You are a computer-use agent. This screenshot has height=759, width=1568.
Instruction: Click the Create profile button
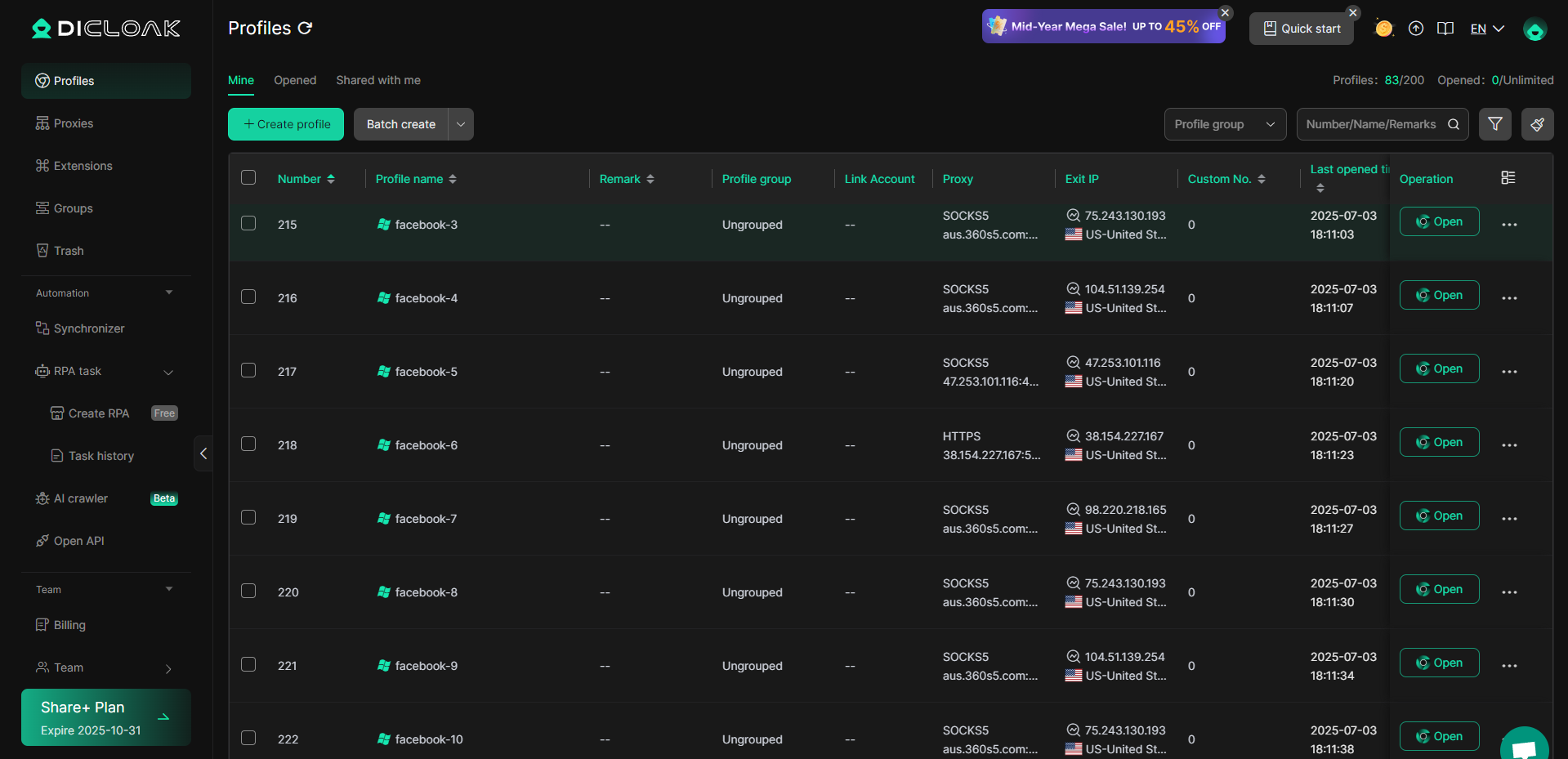[286, 124]
